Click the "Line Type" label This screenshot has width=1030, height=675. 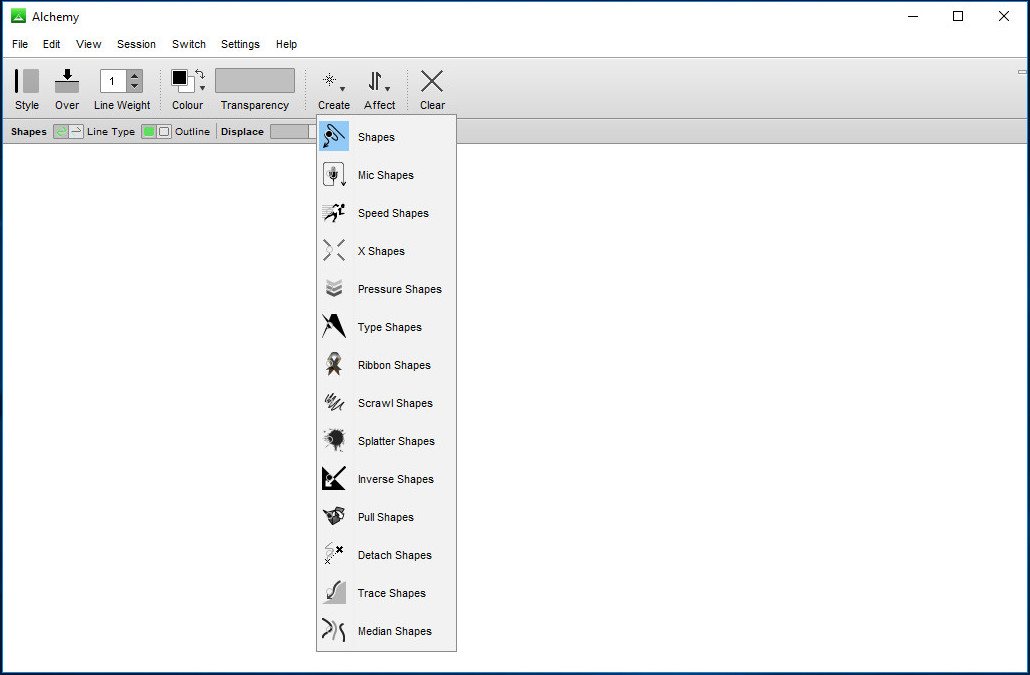pos(111,131)
